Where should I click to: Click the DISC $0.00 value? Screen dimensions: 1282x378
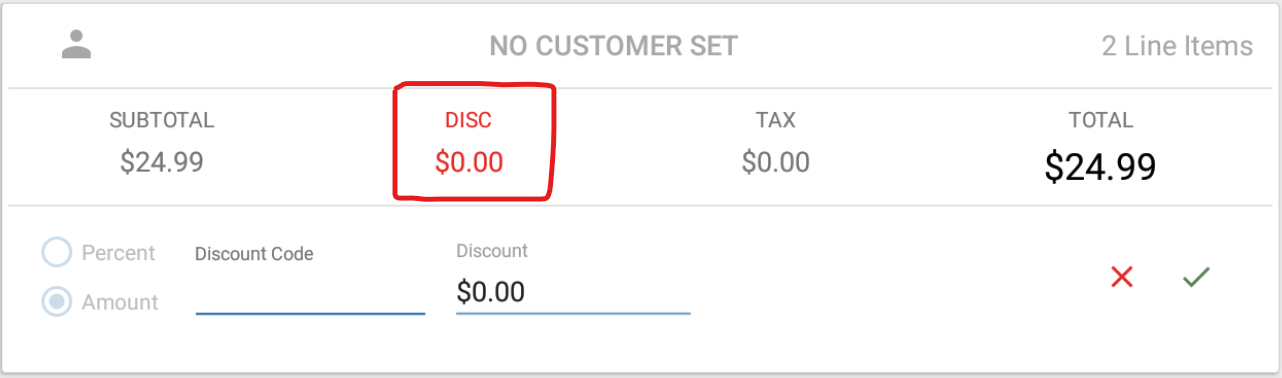point(469,162)
